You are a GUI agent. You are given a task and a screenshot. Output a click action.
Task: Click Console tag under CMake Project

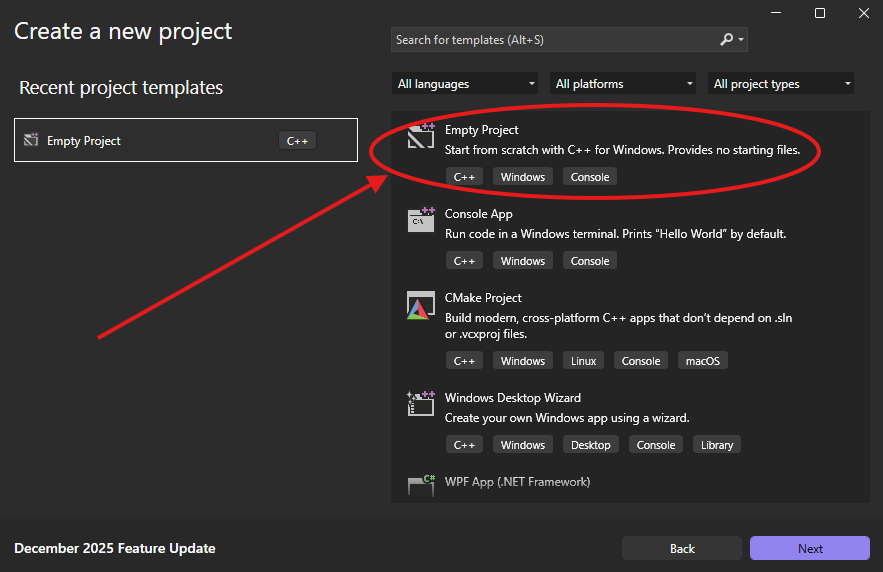[641, 361]
